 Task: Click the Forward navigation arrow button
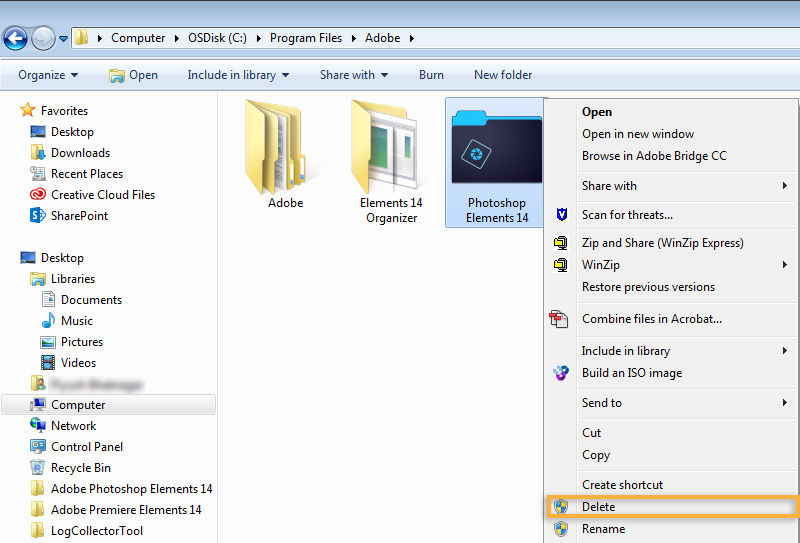[x=43, y=38]
